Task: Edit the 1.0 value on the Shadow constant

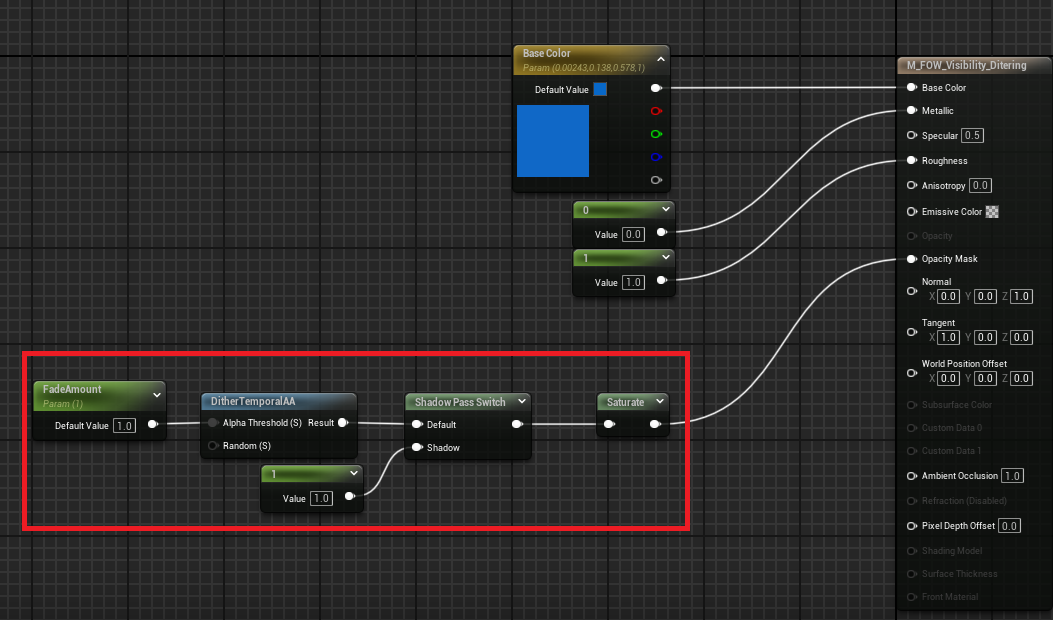Action: pos(321,498)
